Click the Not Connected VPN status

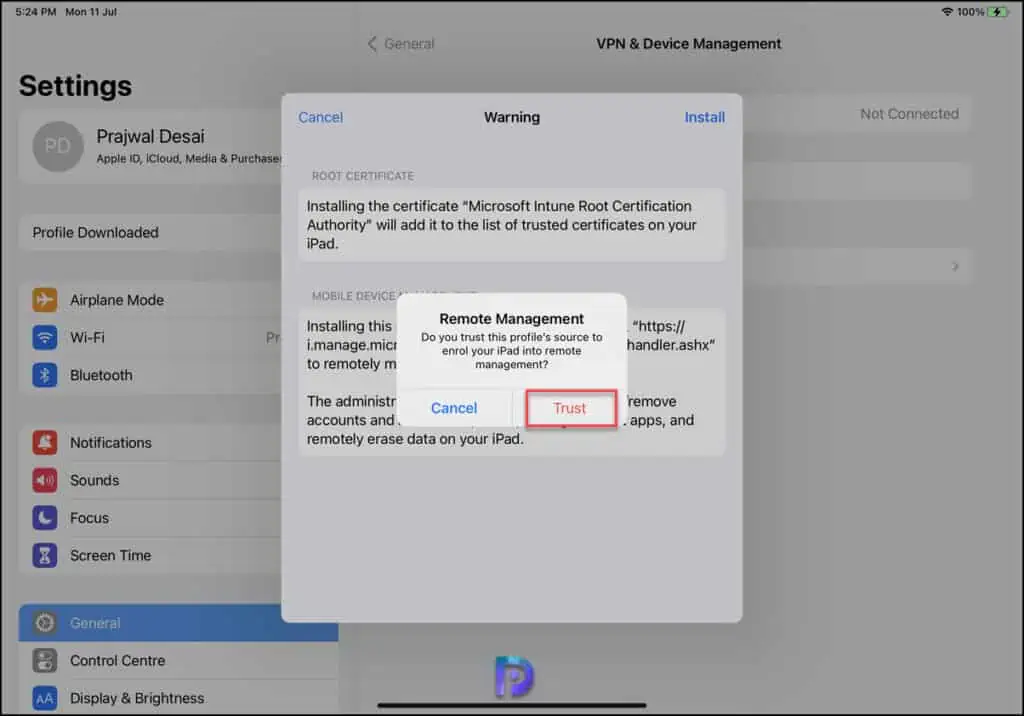[909, 114]
